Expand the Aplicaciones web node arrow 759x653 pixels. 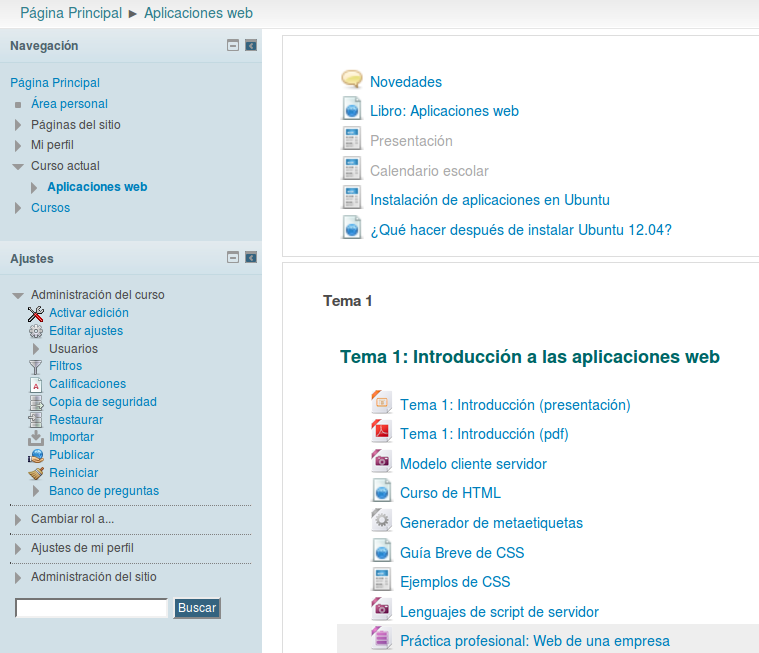point(34,187)
